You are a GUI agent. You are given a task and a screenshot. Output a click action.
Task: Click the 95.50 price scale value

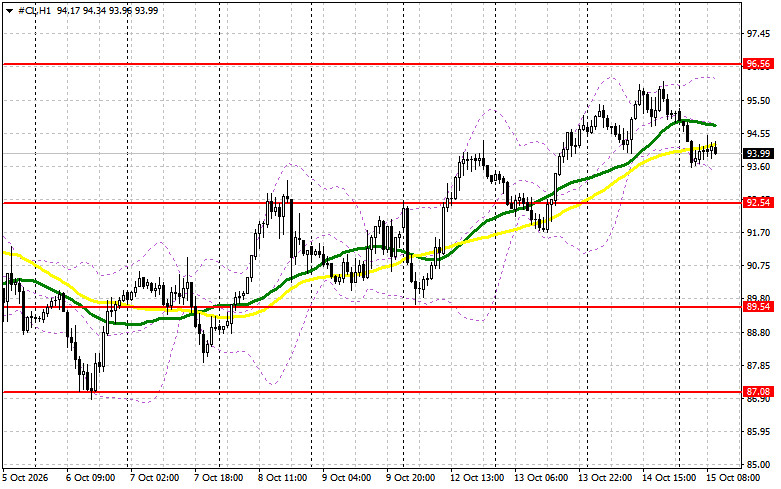pyautogui.click(x=758, y=101)
